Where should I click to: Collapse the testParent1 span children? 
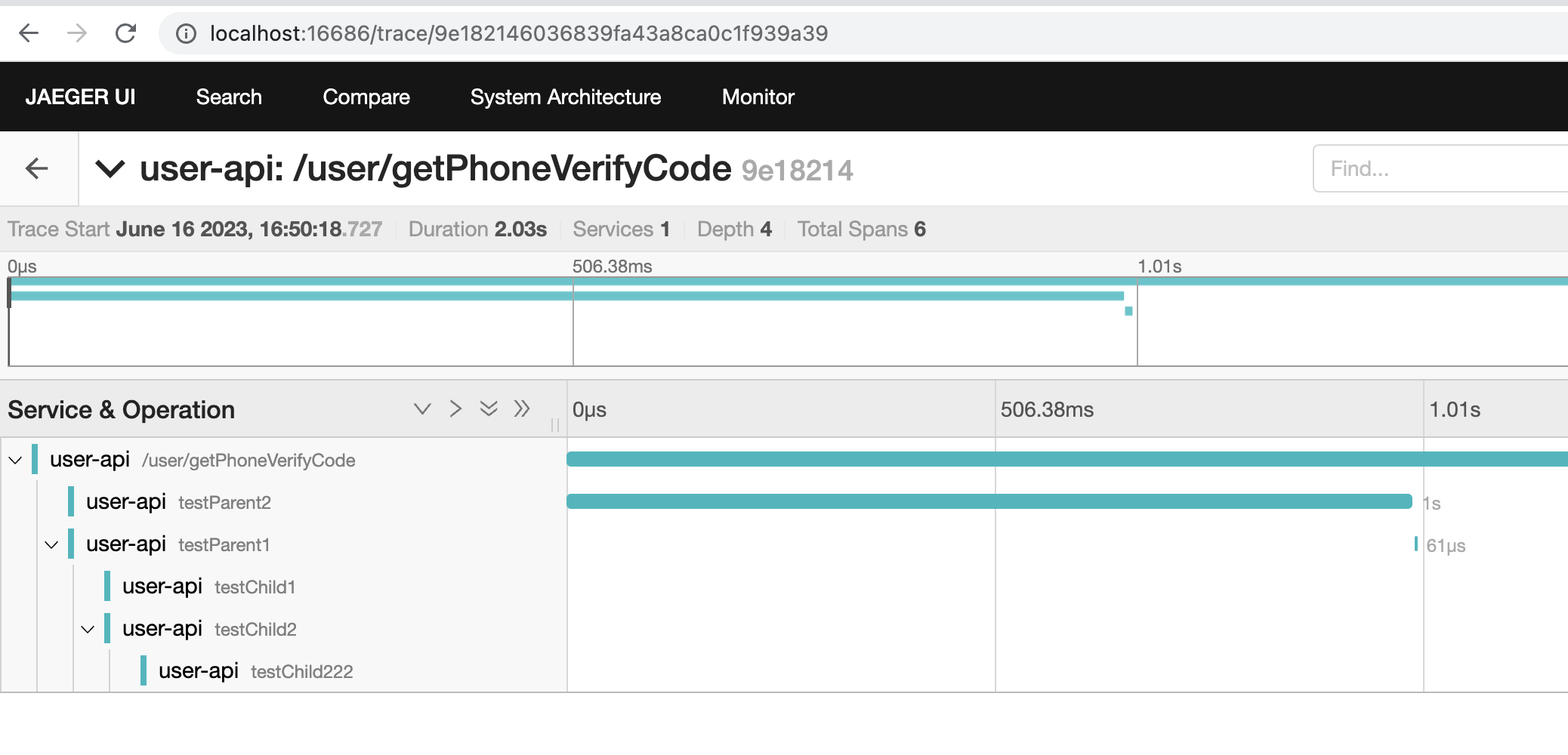coord(51,544)
